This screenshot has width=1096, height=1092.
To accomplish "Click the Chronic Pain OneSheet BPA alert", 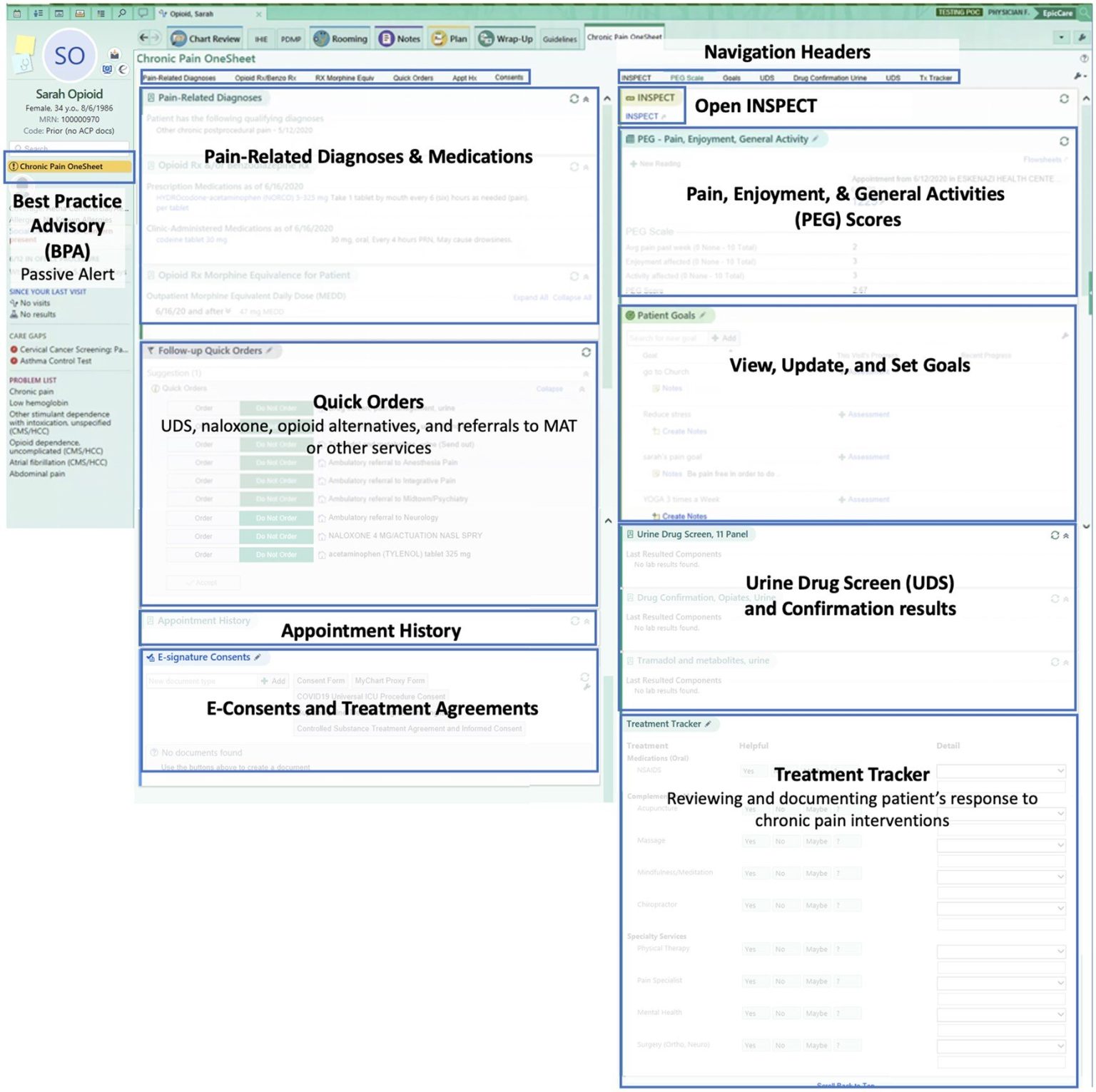I will tap(70, 166).
